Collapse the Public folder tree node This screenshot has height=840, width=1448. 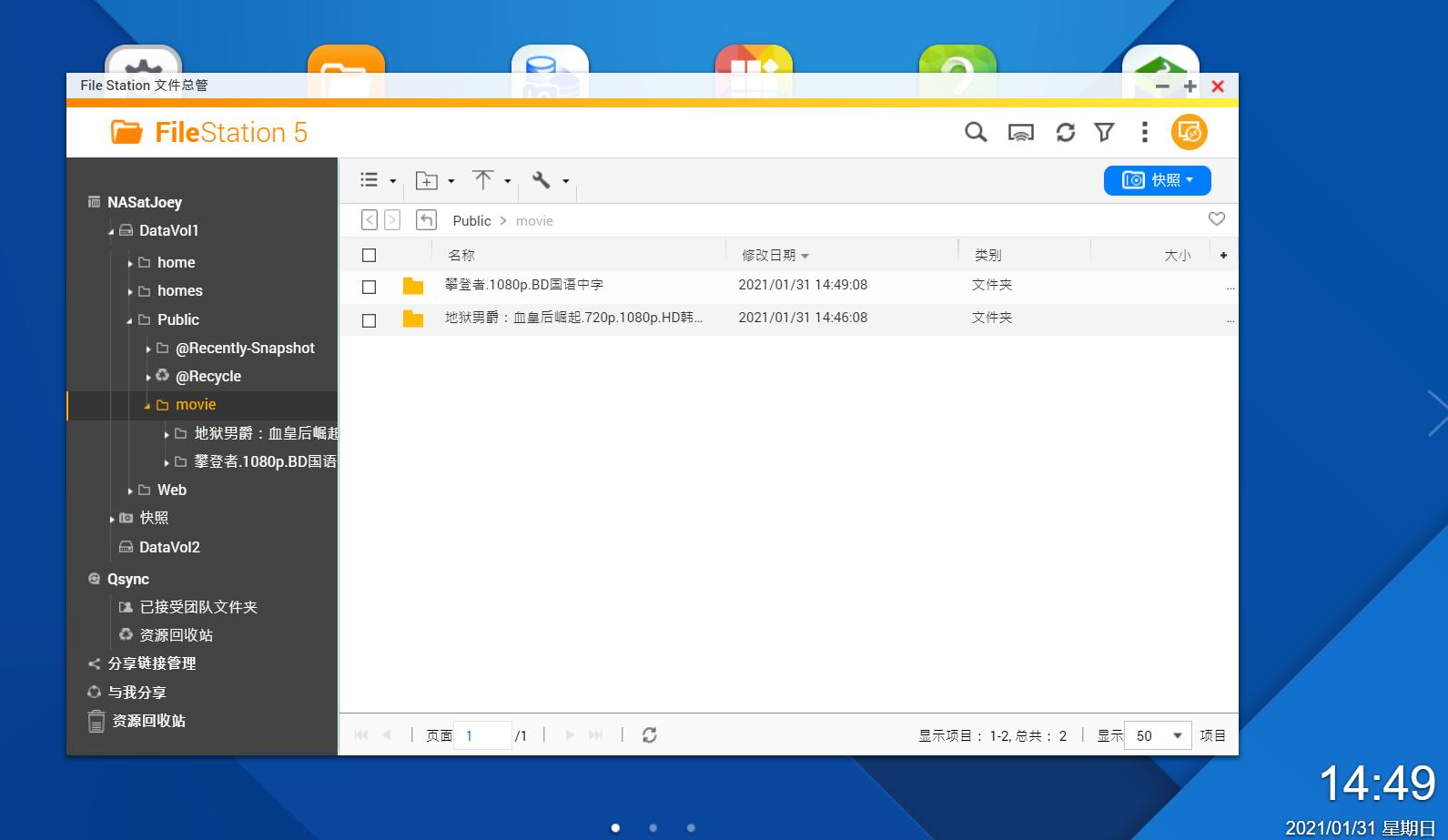[129, 320]
